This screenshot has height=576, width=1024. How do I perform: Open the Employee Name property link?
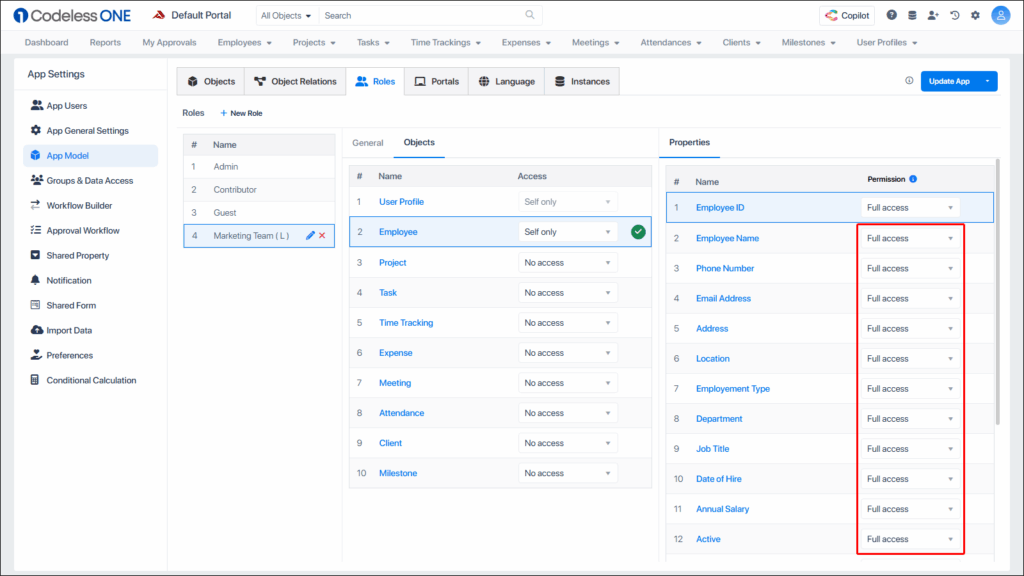tap(727, 238)
